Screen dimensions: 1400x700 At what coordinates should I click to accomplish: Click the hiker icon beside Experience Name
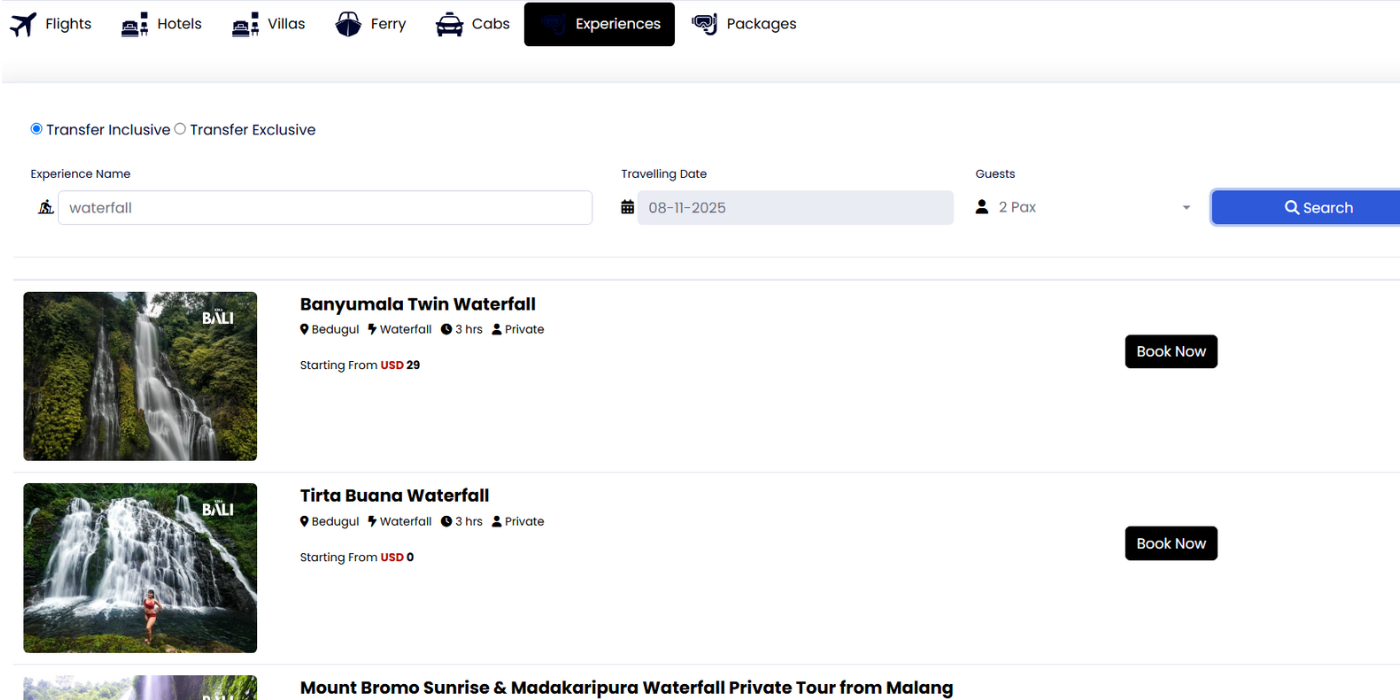coord(45,207)
